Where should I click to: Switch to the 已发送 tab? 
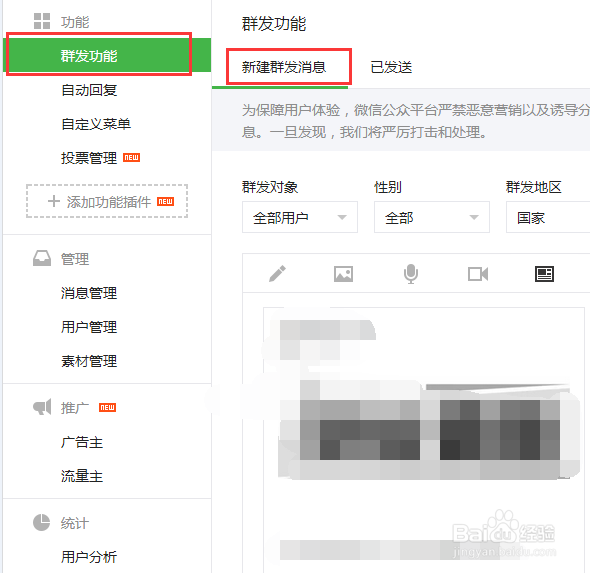click(x=391, y=67)
